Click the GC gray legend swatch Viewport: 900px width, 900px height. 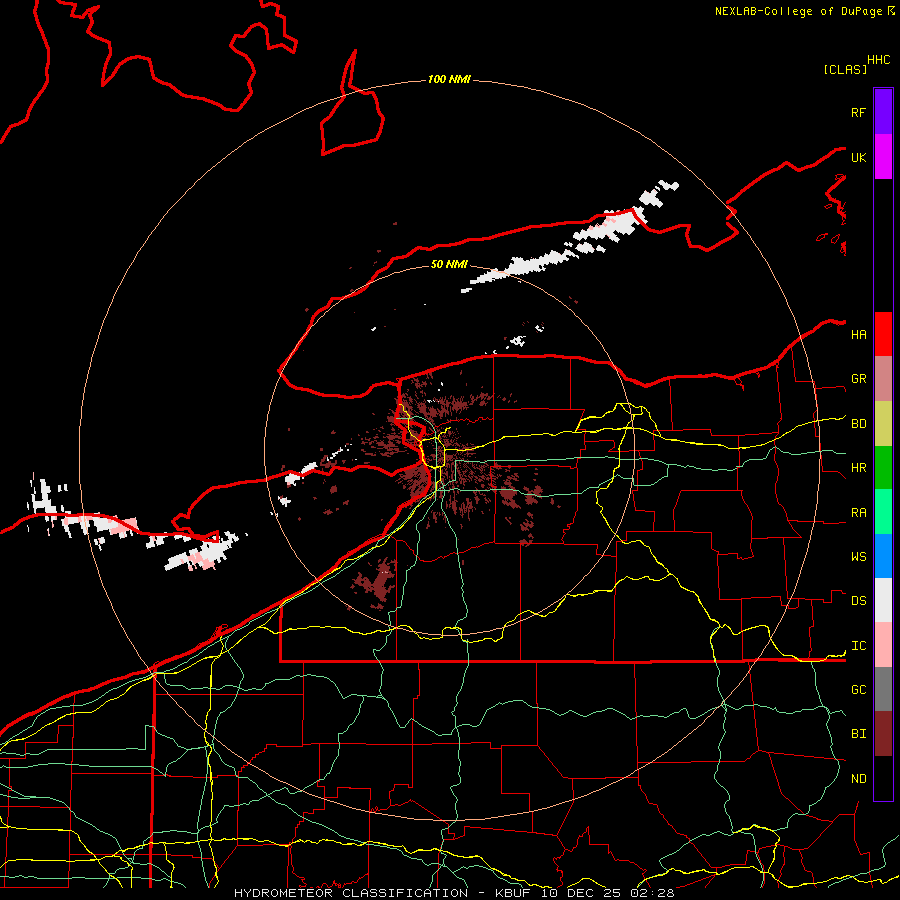click(x=883, y=689)
